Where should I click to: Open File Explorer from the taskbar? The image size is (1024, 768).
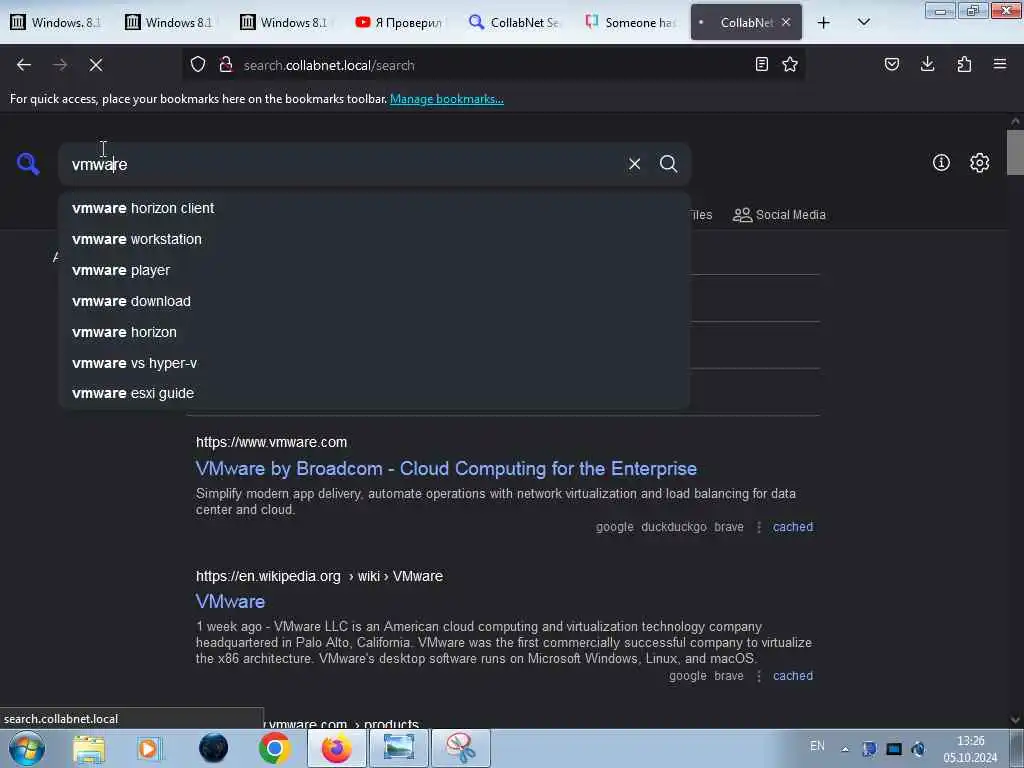click(x=89, y=748)
